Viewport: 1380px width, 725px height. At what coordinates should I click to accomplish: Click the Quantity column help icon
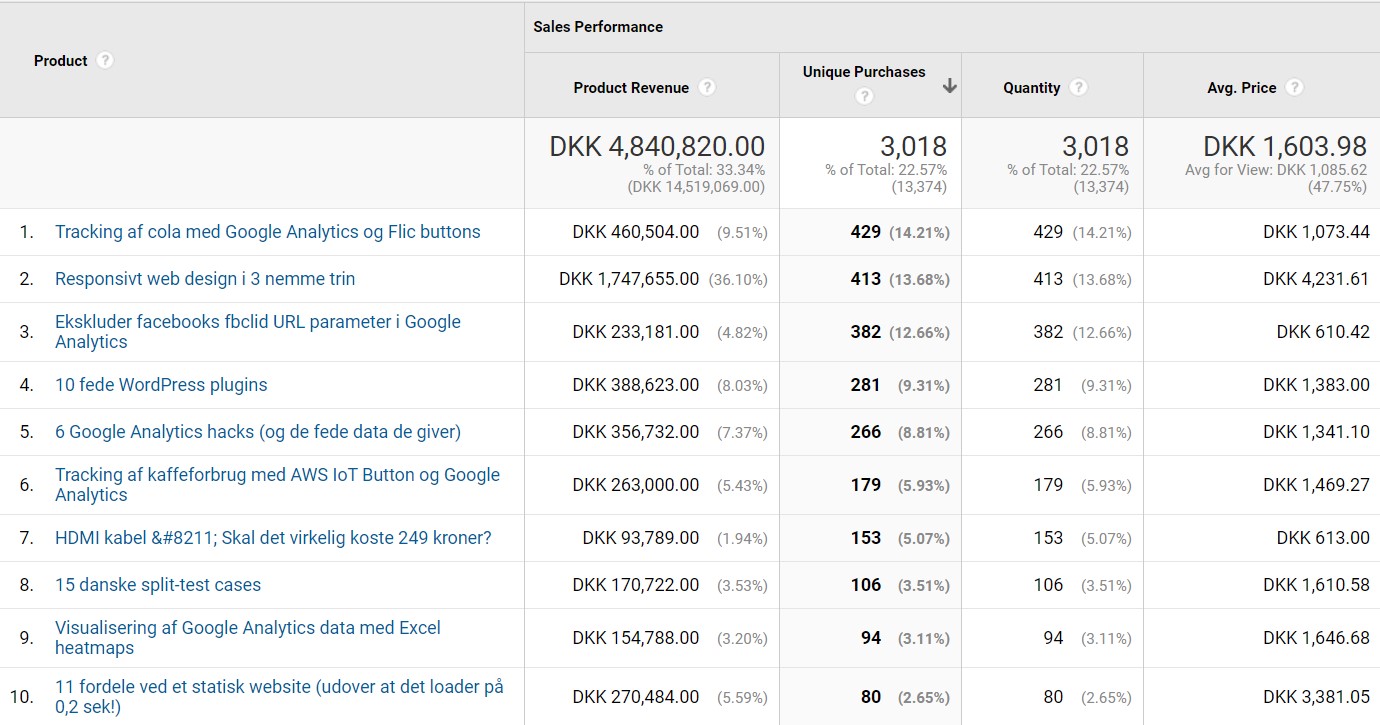tap(1078, 87)
